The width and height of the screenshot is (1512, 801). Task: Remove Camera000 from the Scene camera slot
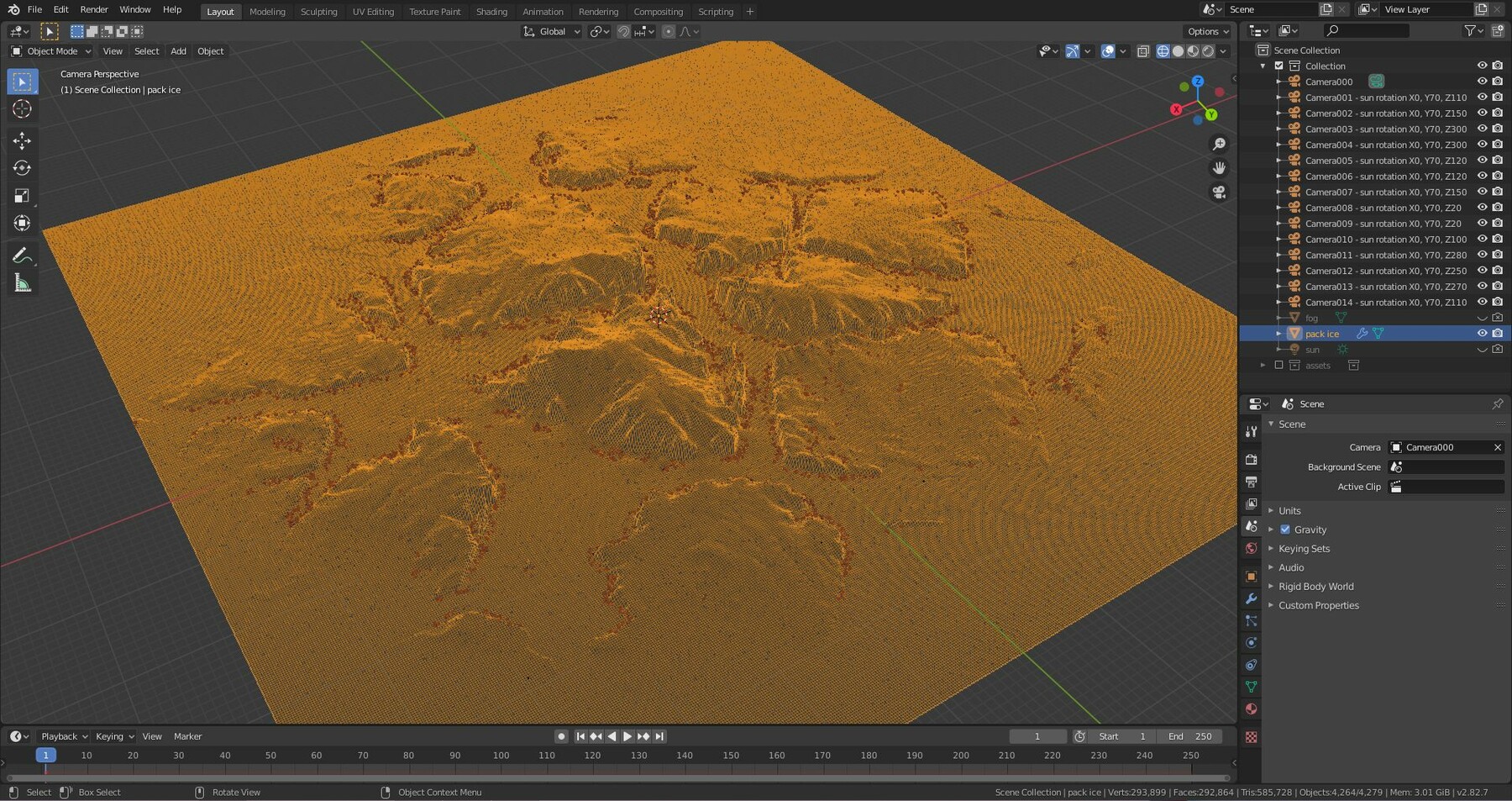click(x=1498, y=447)
